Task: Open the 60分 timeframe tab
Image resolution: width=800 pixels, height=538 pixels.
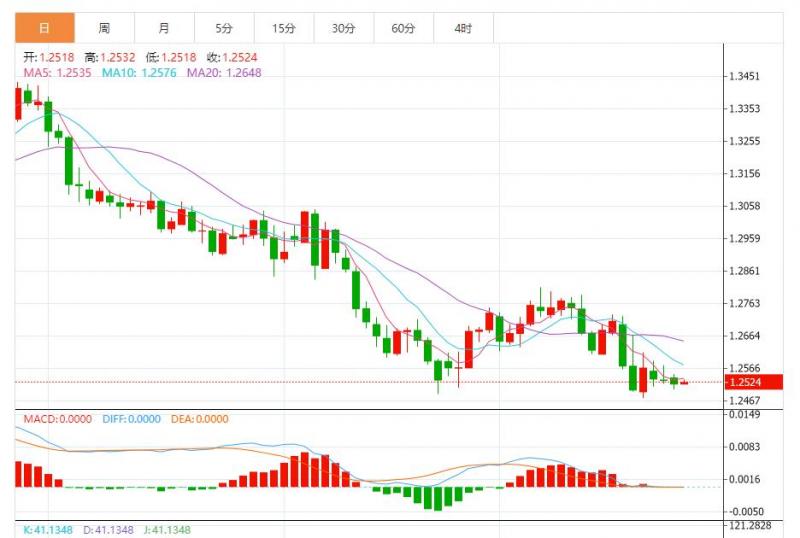Action: click(x=403, y=28)
